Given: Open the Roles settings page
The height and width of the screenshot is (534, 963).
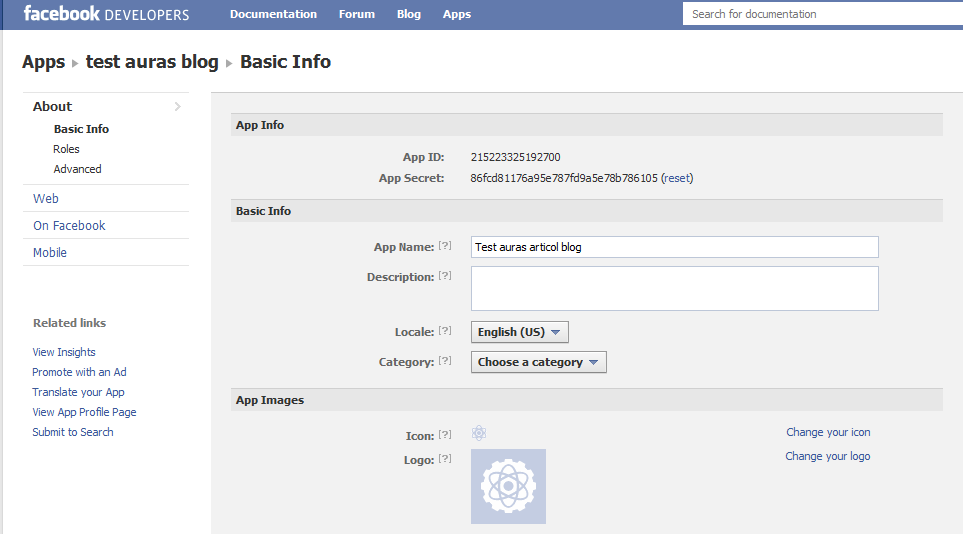Looking at the screenshot, I should pos(66,149).
